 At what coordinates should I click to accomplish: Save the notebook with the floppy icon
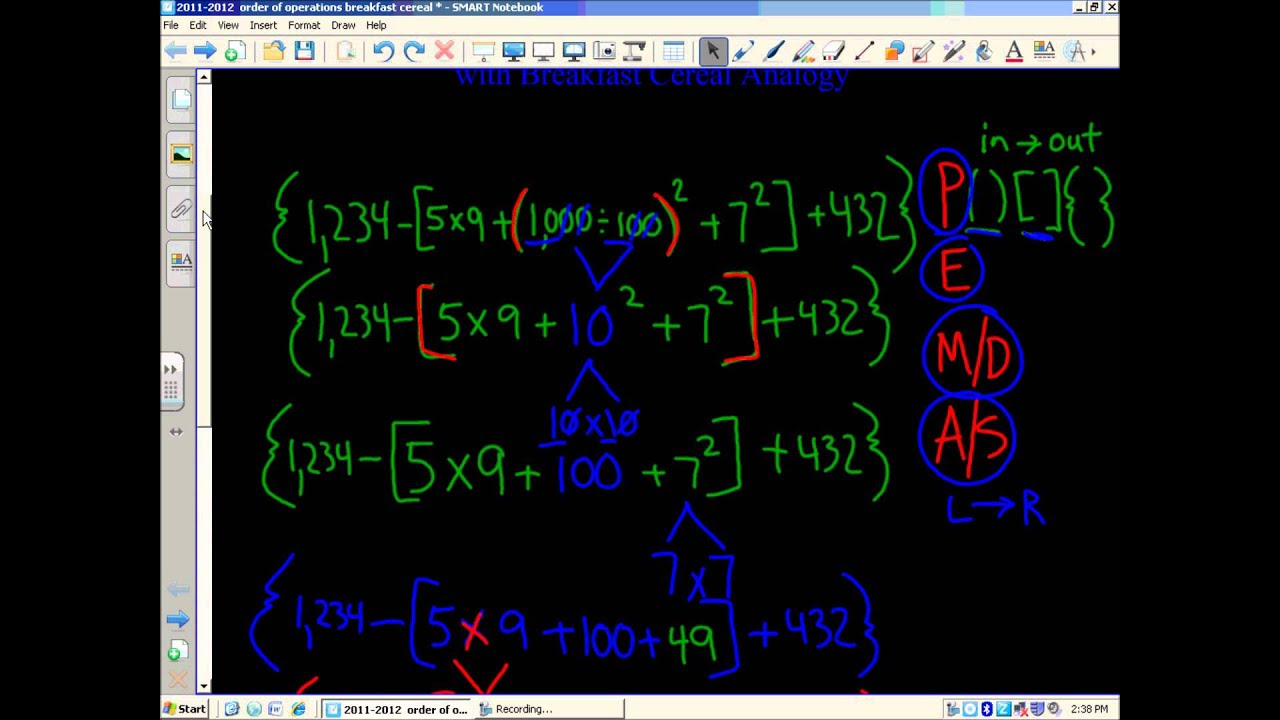point(304,51)
